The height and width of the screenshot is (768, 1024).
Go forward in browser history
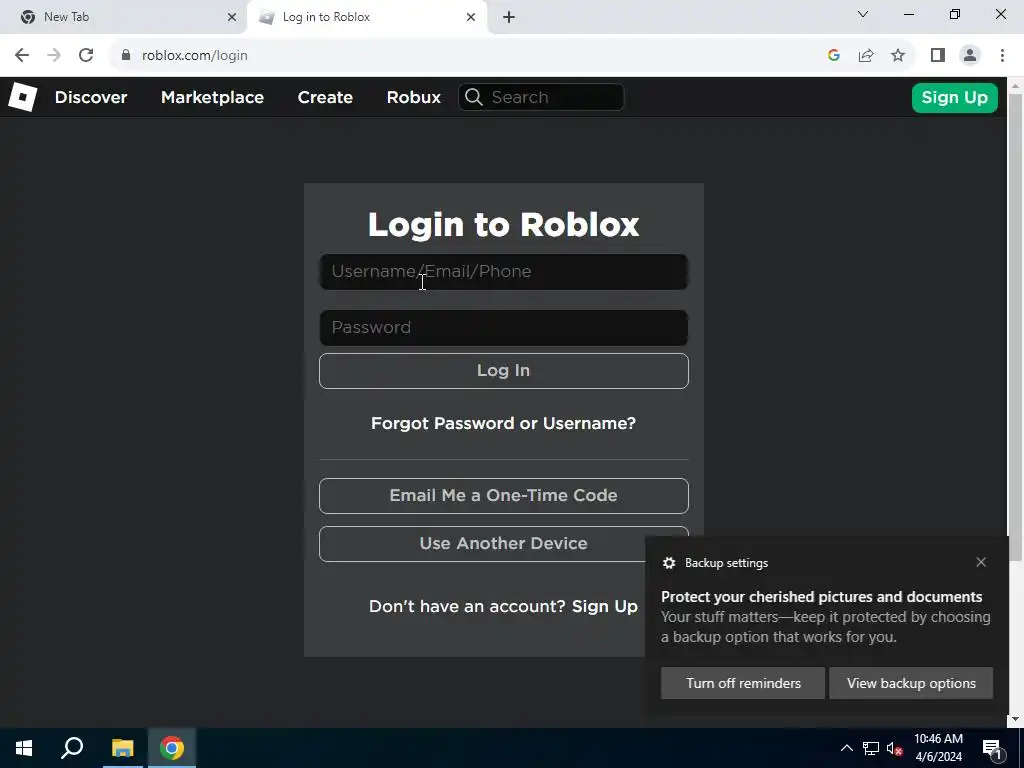point(54,56)
